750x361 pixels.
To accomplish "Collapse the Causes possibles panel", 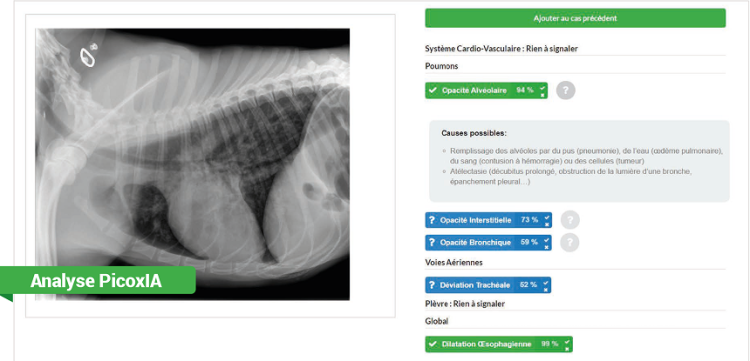I will coord(579,161).
